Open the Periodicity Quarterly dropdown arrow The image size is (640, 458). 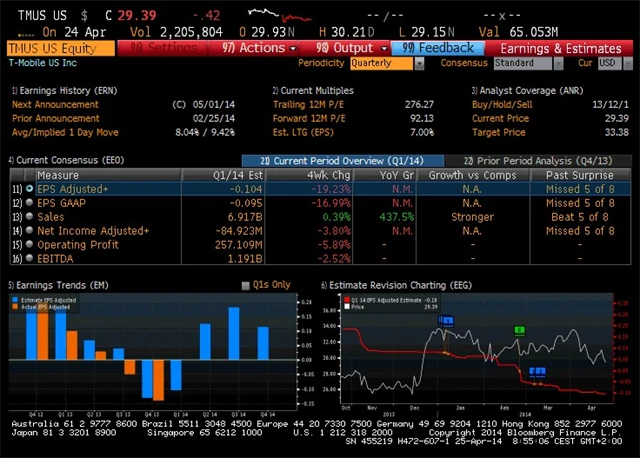[x=419, y=63]
